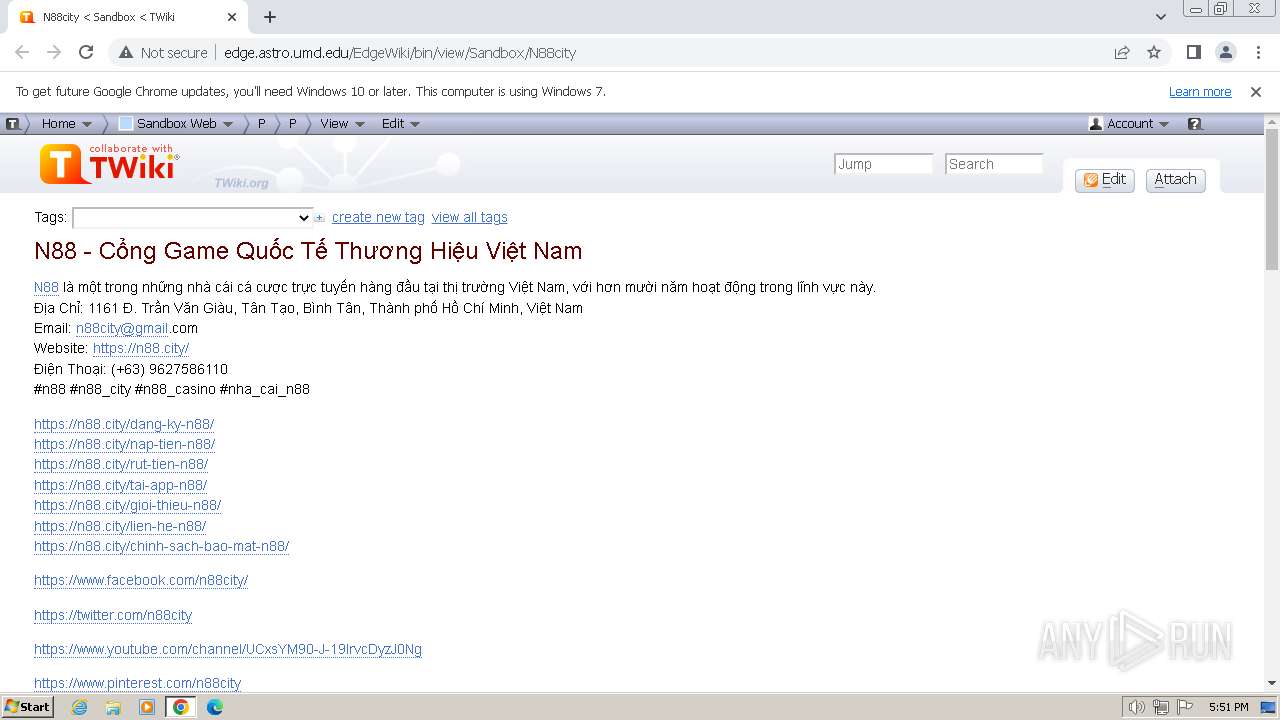Viewport: 1280px width, 720px height.
Task: Click the n88city@gmail email link
Action: [122, 328]
